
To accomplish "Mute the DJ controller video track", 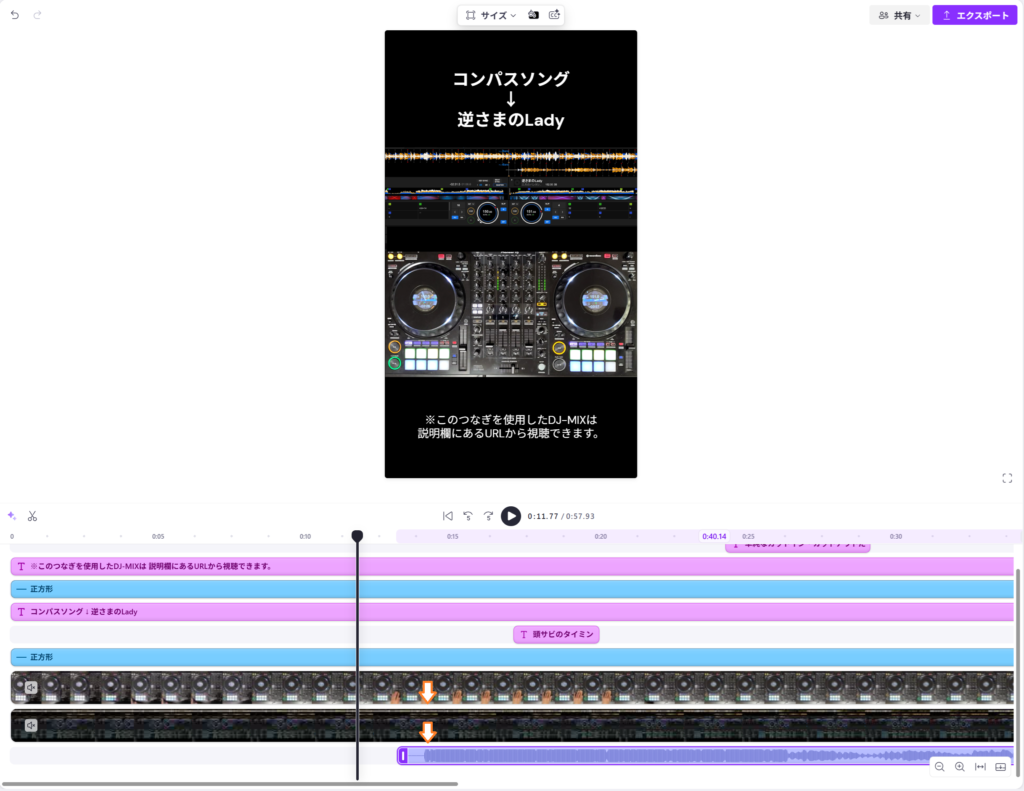I will click(31, 688).
